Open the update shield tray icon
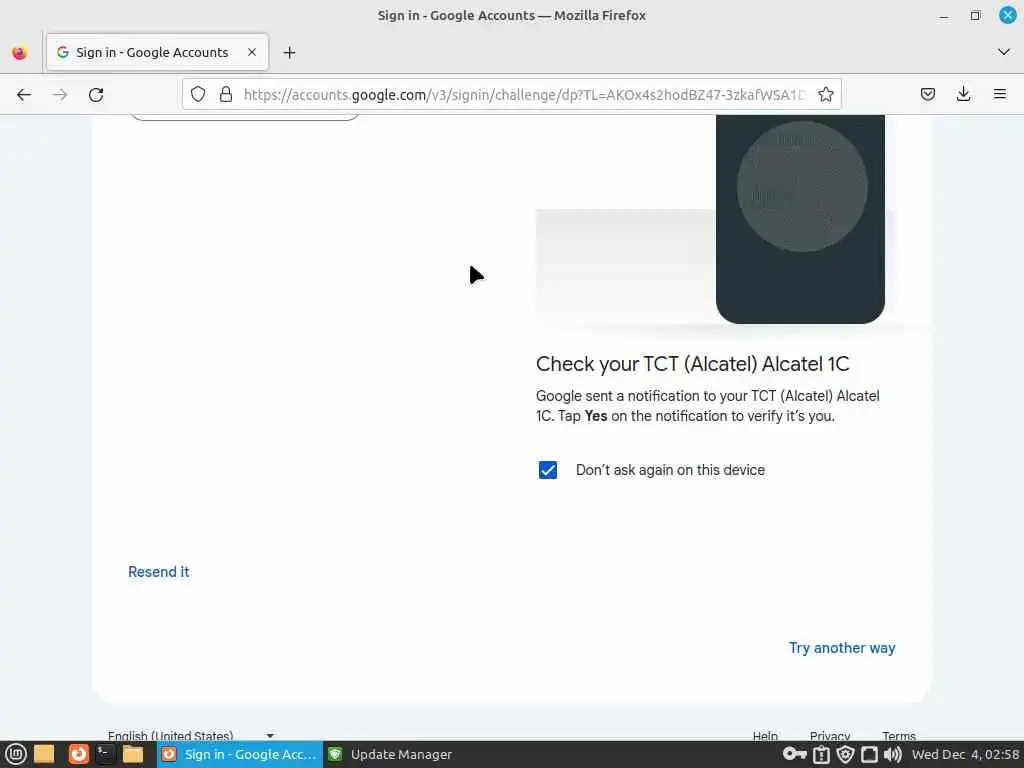 [845, 754]
